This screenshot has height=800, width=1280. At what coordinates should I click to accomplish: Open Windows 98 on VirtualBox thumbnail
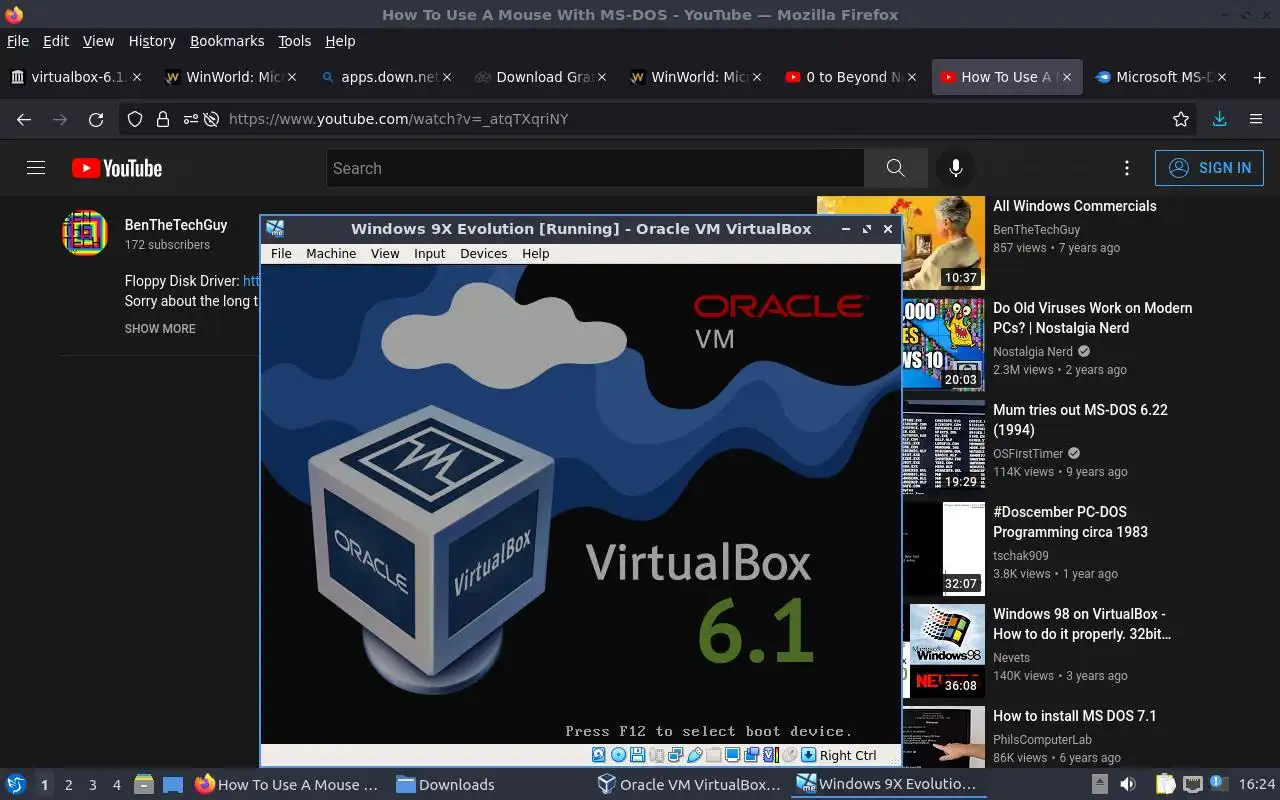tap(943, 651)
